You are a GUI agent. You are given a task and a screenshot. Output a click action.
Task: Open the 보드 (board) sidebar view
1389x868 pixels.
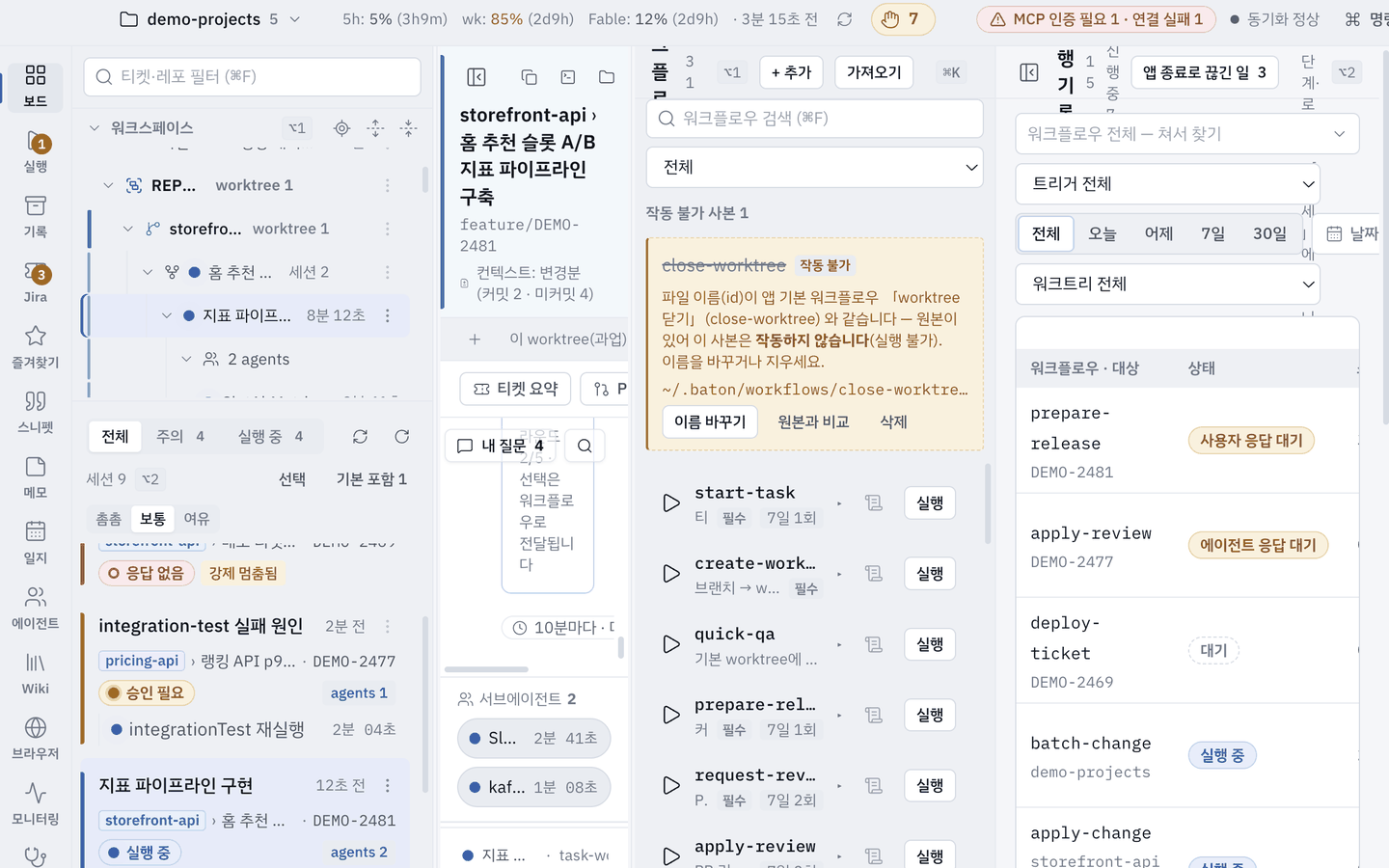[x=36, y=86]
